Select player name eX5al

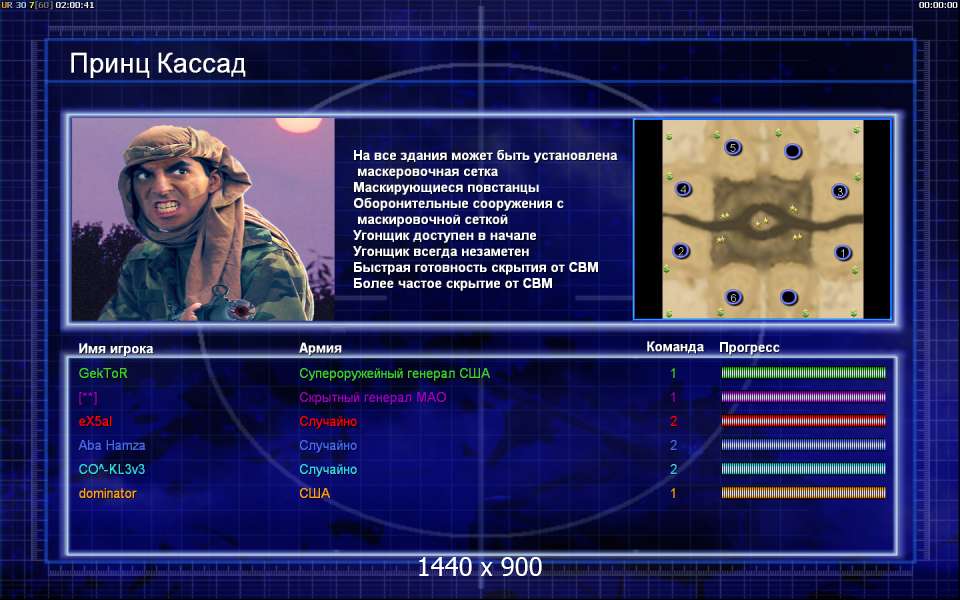[x=96, y=421]
